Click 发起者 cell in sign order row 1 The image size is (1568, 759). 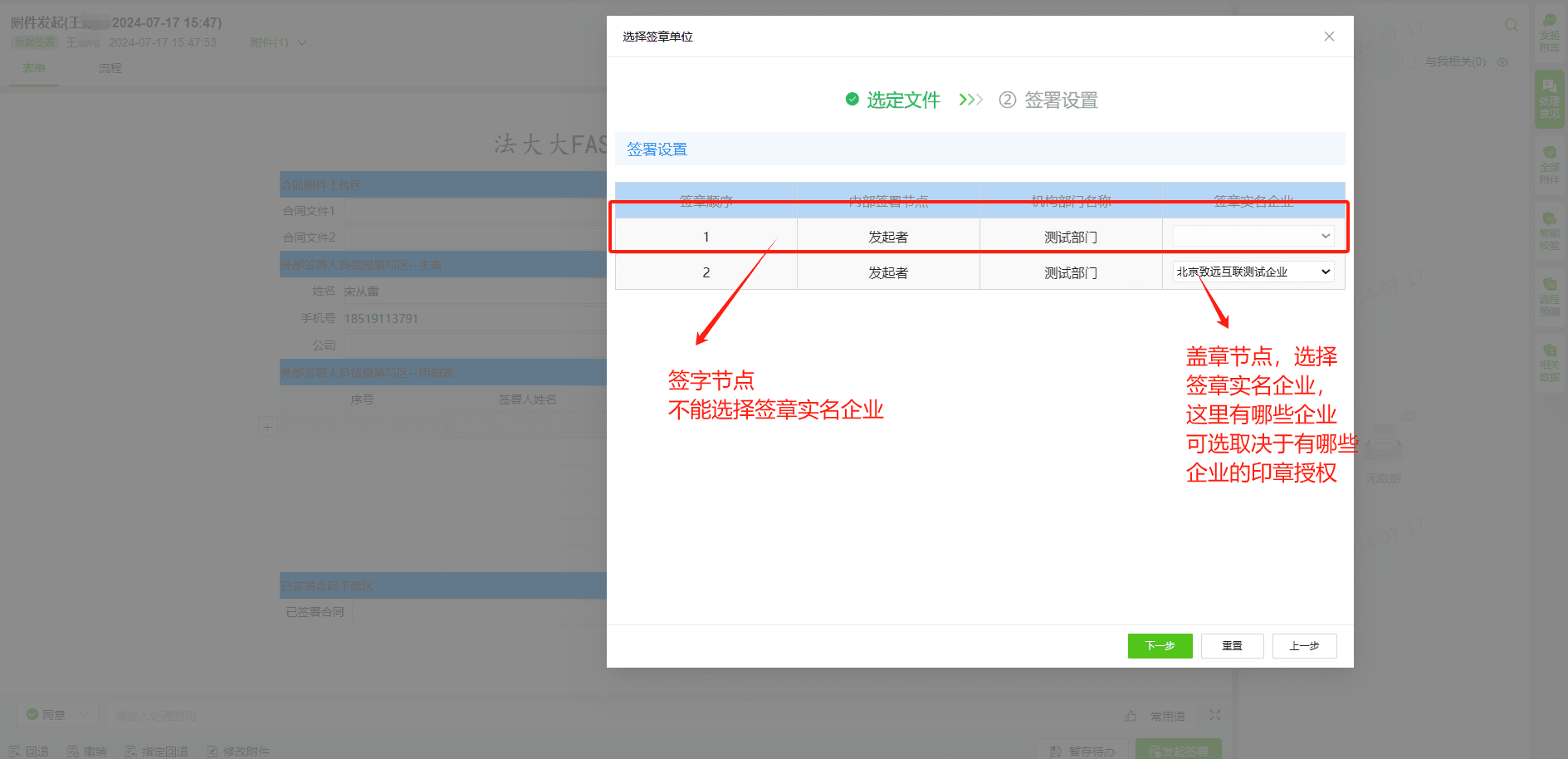(888, 237)
